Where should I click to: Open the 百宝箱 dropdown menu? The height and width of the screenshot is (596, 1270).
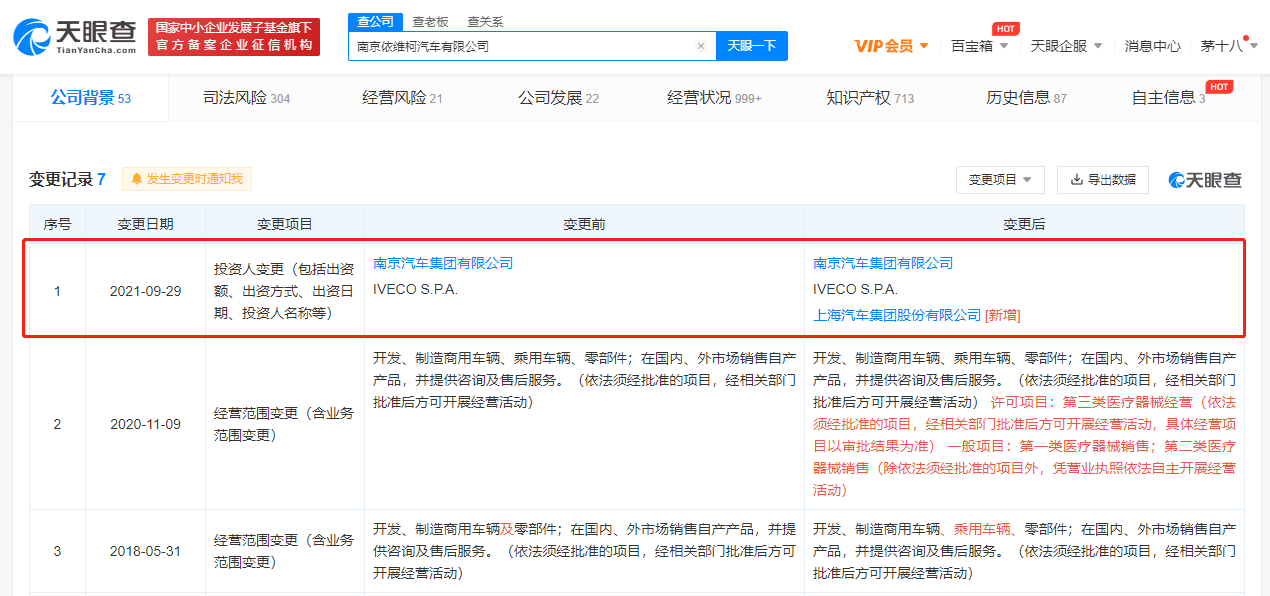coord(979,46)
